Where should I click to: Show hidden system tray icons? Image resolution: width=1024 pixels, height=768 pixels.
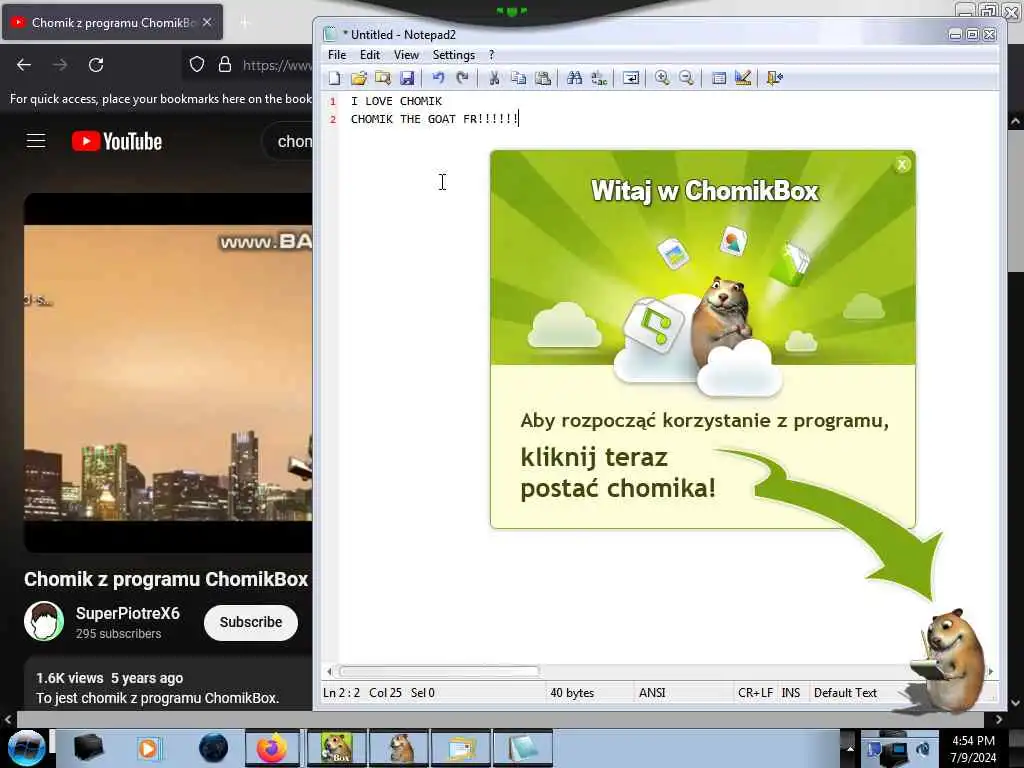click(850, 748)
